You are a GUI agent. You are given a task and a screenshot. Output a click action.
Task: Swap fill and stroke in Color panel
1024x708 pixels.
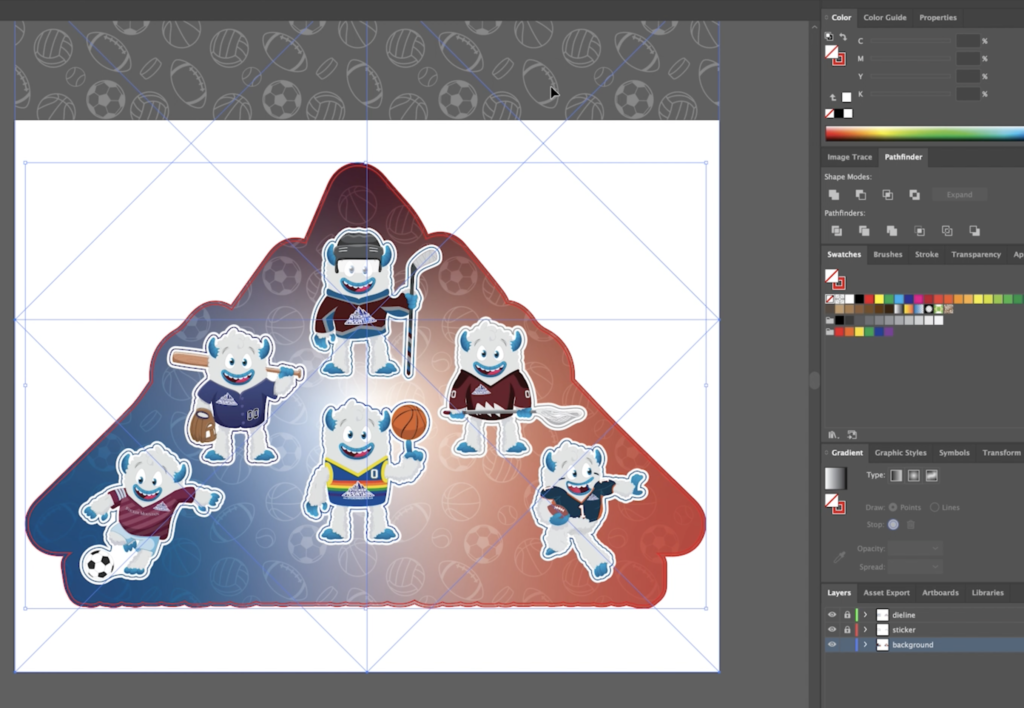coord(843,37)
